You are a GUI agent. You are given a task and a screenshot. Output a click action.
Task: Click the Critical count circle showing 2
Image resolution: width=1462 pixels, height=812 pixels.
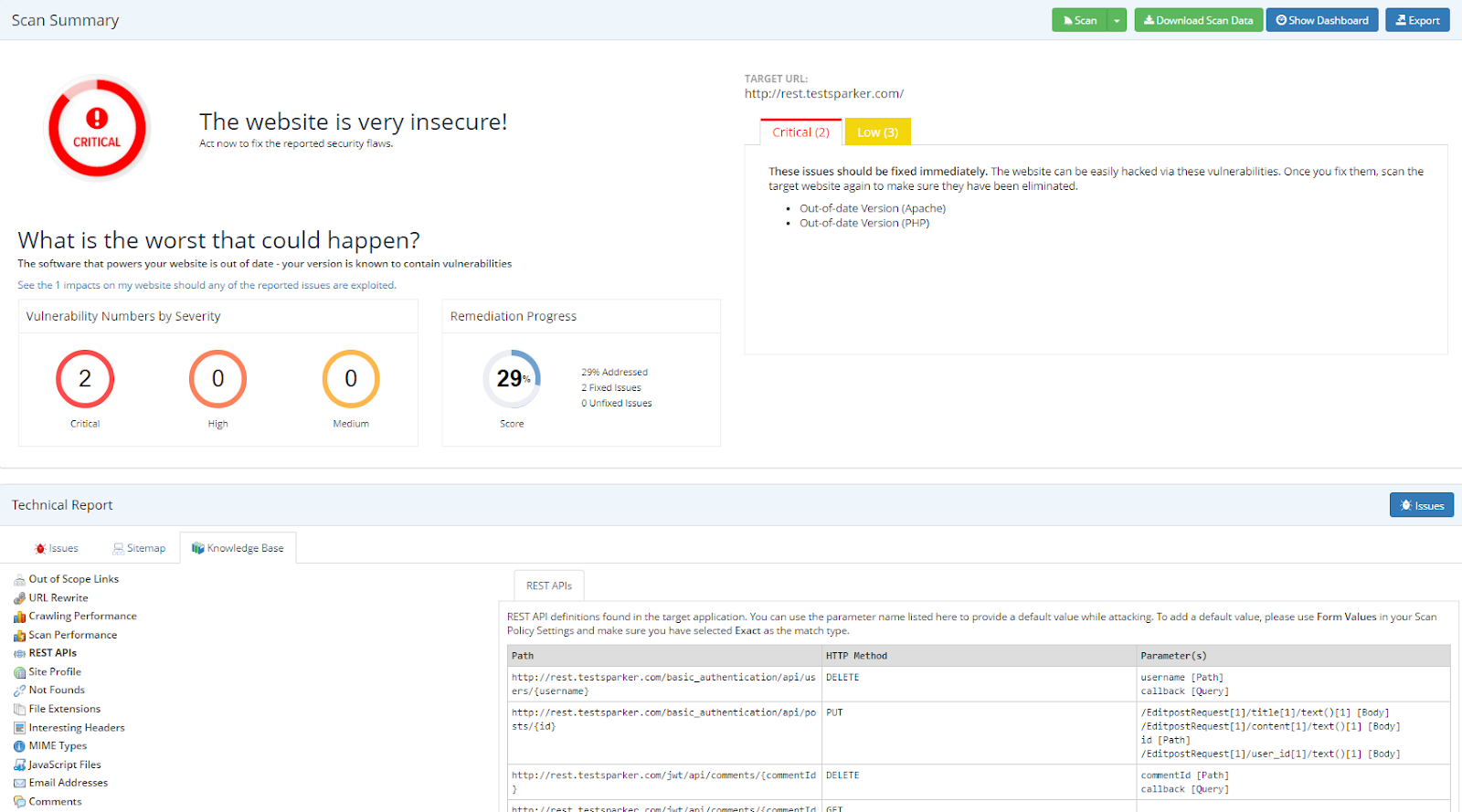85,378
